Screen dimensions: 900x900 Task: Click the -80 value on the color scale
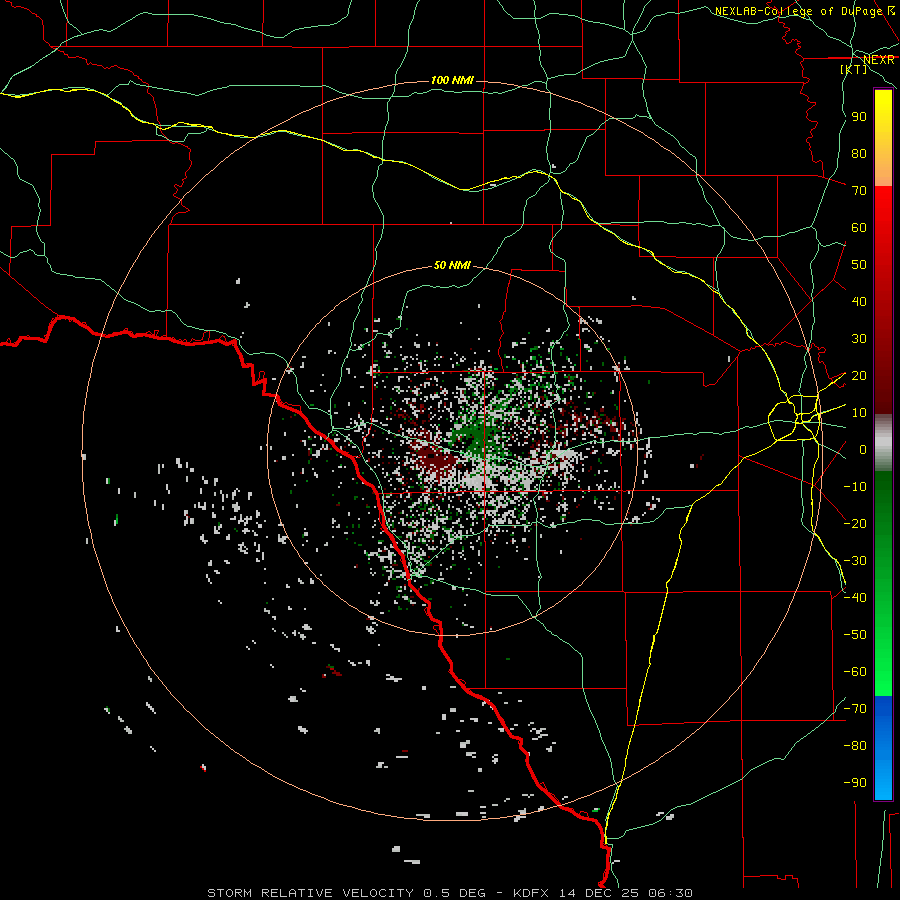(855, 746)
